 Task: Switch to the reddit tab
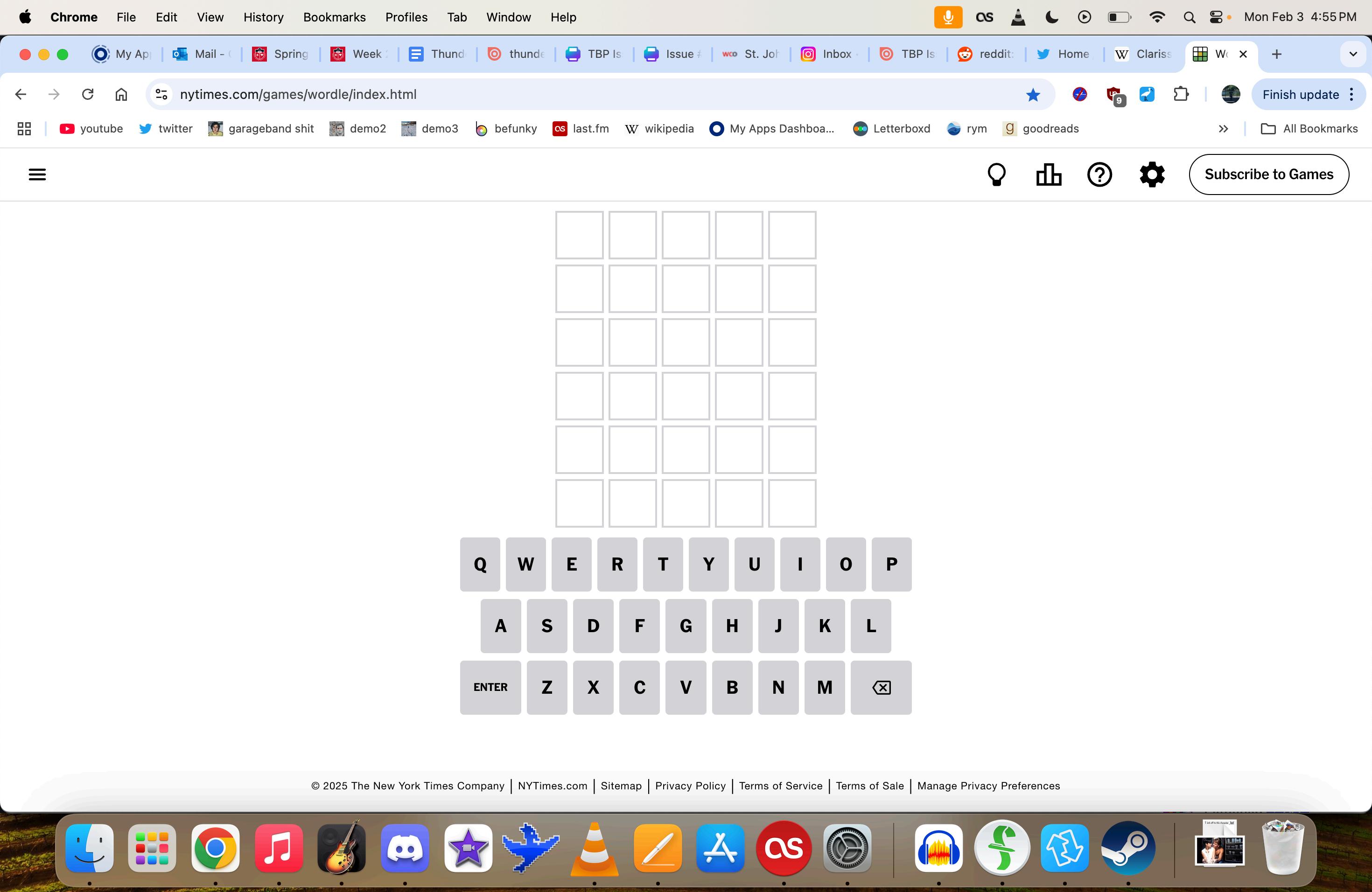click(x=986, y=54)
